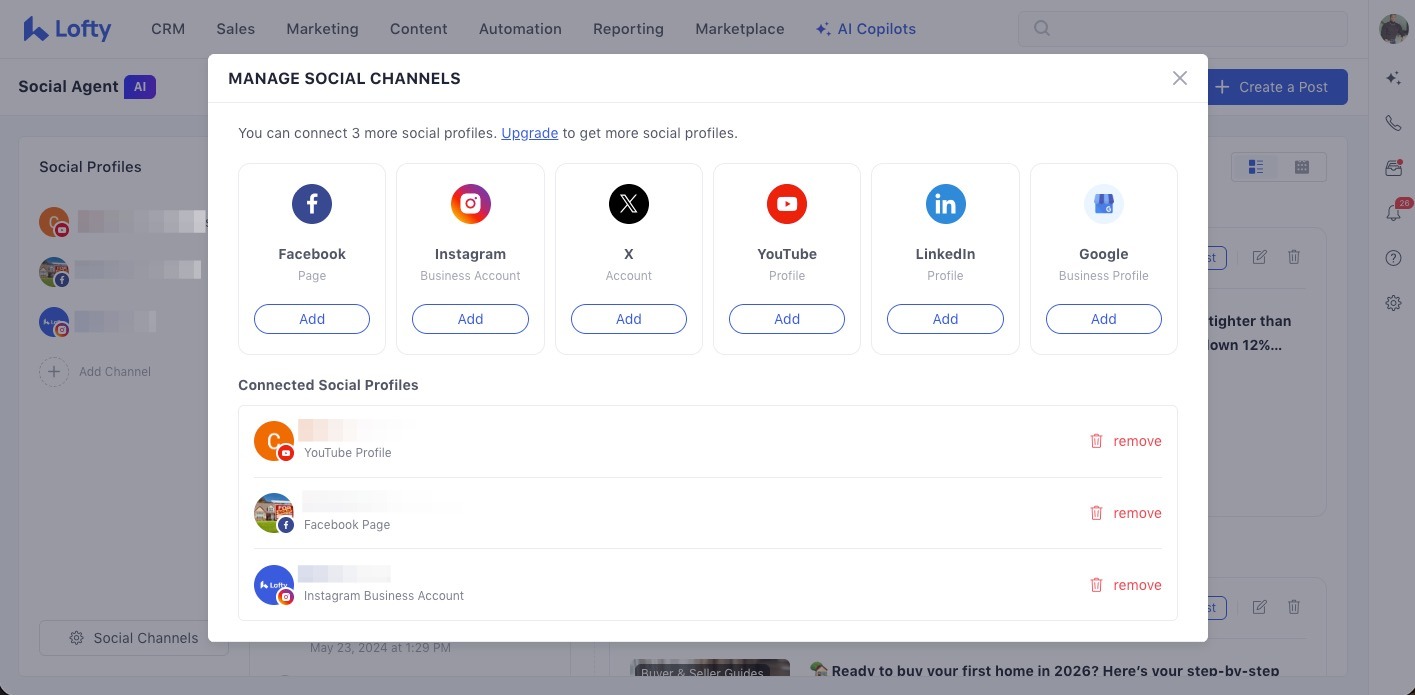Screen dimensions: 1415x695
Task: Click the Create a Post button
Action: (1272, 87)
